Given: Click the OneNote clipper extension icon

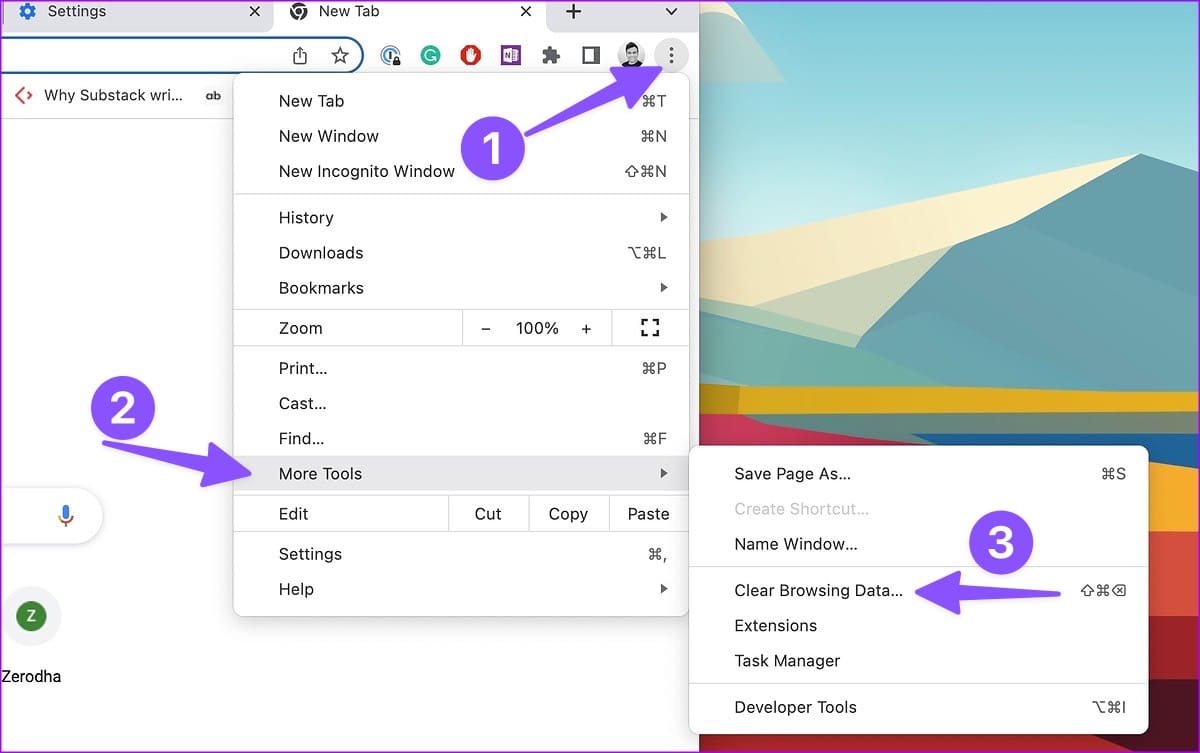Looking at the screenshot, I should pos(511,56).
